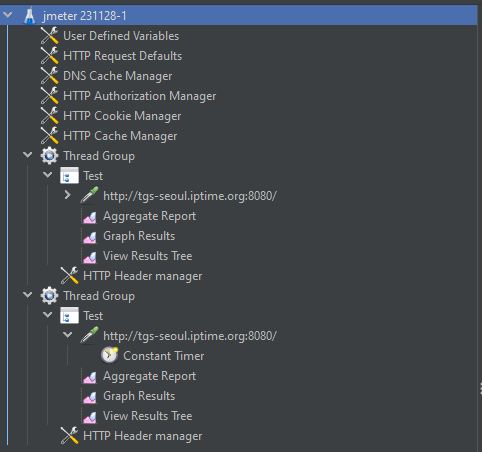Click the Constant Timer clock icon
Image resolution: width=482 pixels, height=452 pixels.
coord(110,355)
